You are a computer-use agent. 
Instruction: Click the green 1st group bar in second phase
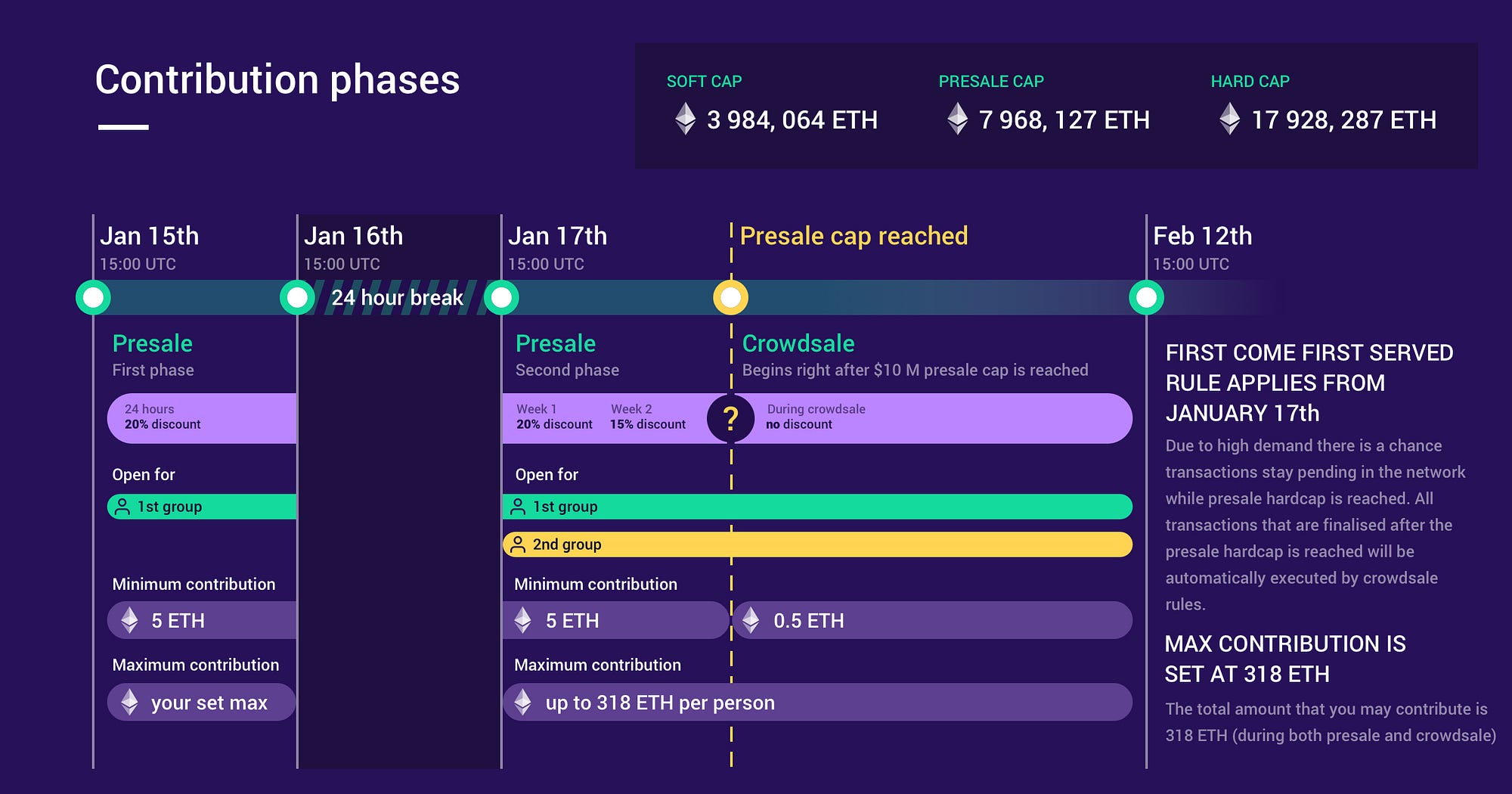coord(817,507)
